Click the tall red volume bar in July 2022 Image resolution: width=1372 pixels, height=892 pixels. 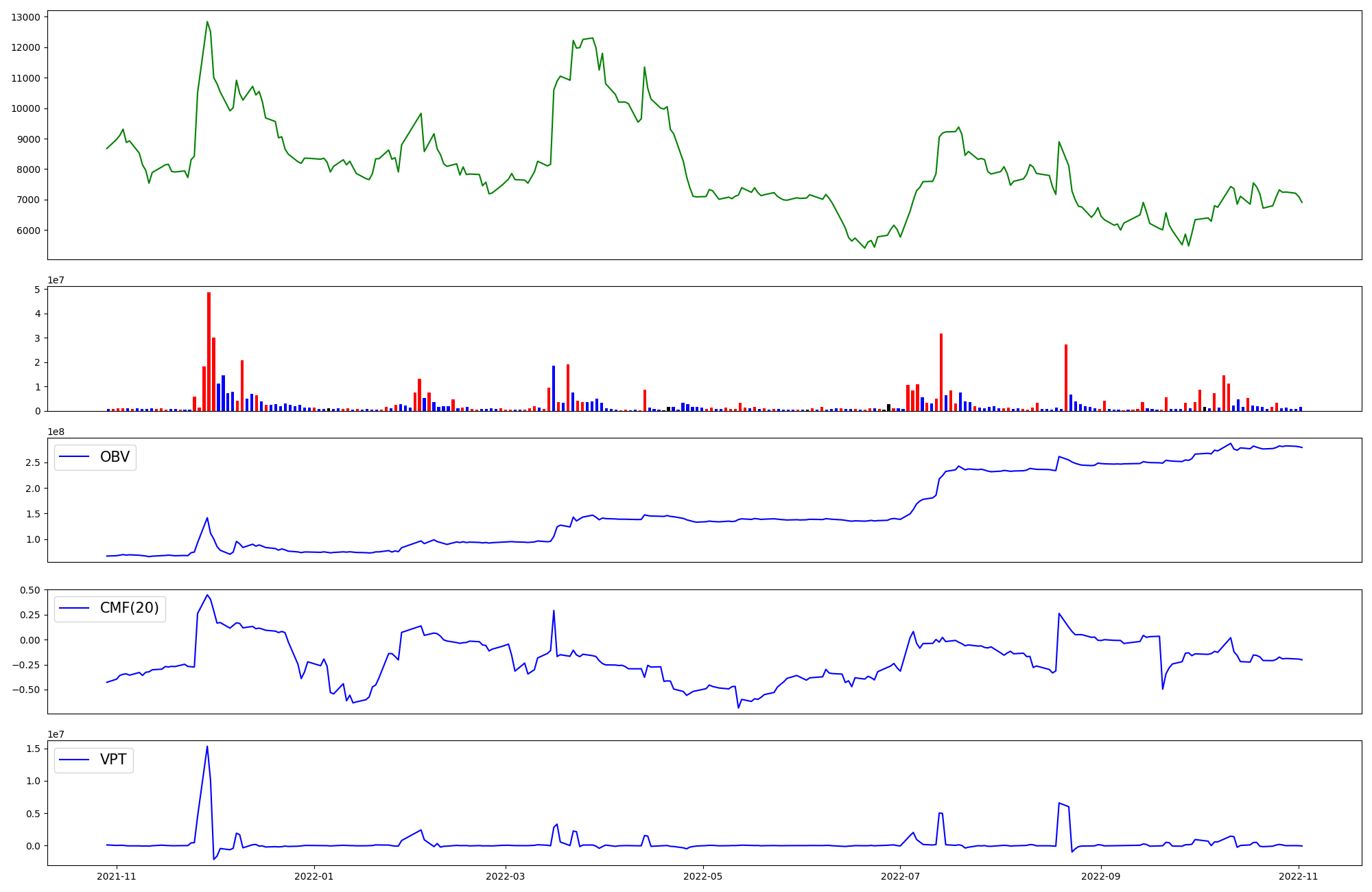tap(941, 372)
